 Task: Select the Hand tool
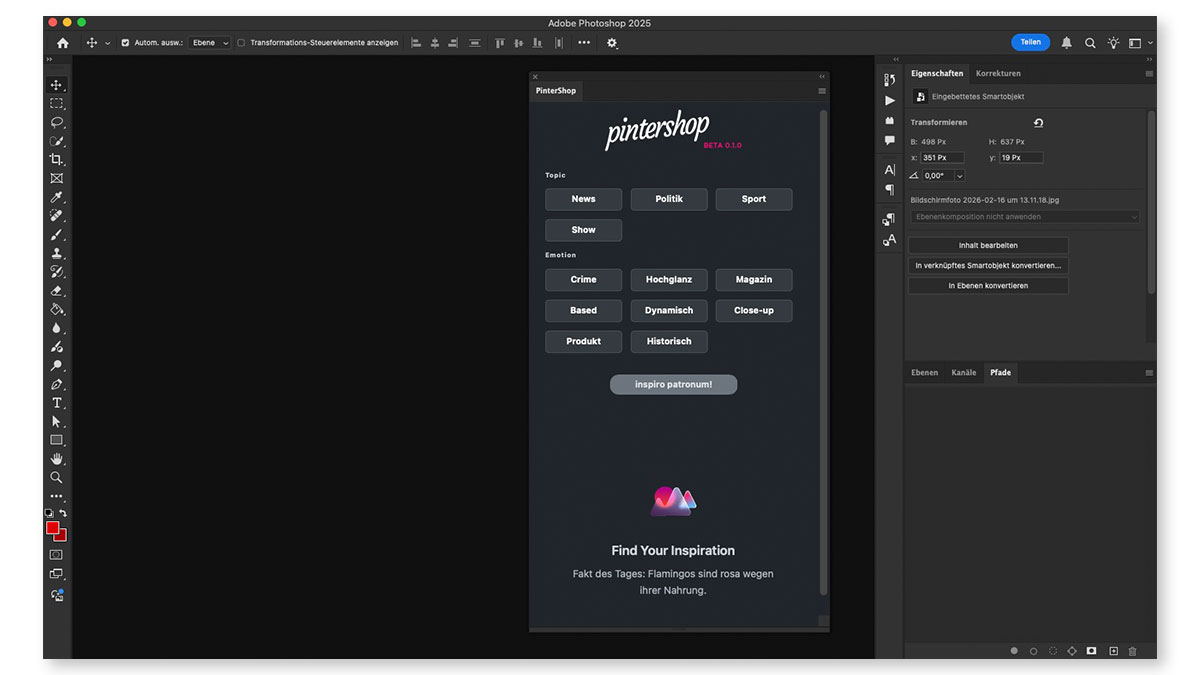(x=57, y=459)
